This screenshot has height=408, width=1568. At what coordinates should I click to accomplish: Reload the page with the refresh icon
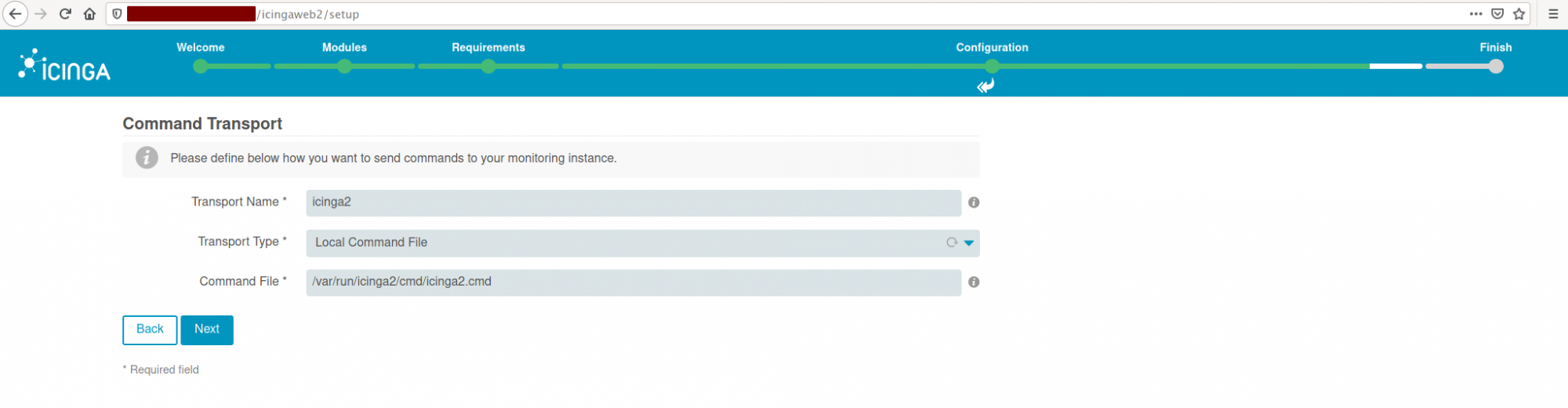click(66, 14)
